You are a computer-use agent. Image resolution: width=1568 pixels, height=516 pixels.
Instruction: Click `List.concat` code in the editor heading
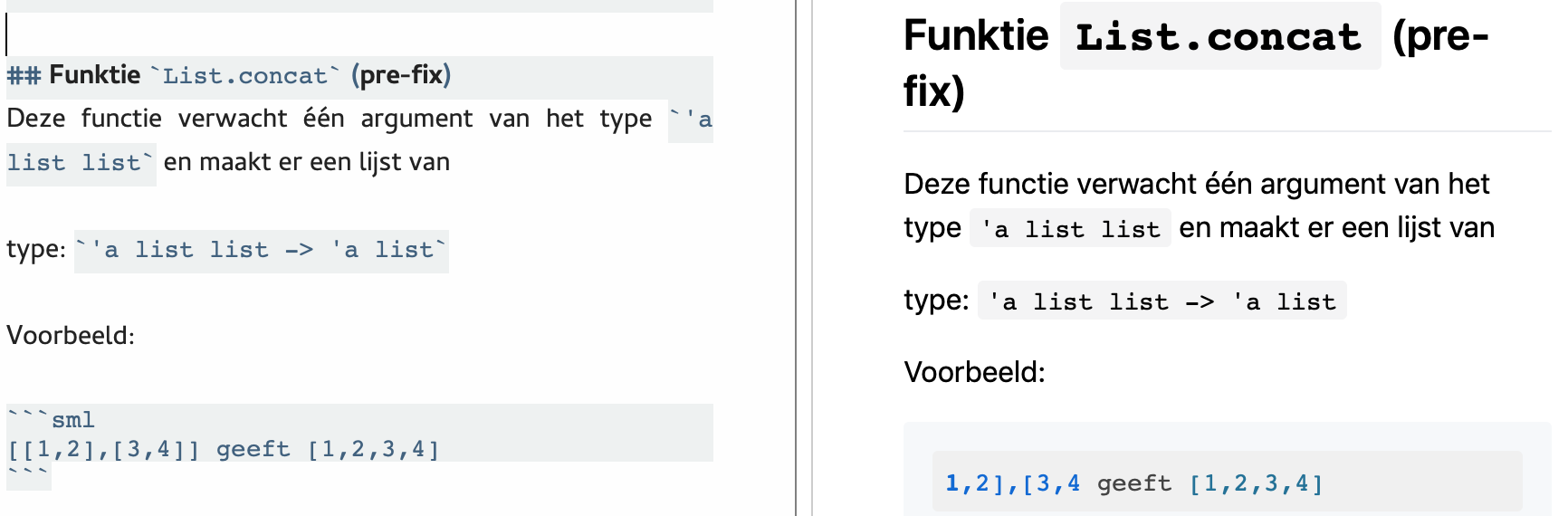click(244, 76)
